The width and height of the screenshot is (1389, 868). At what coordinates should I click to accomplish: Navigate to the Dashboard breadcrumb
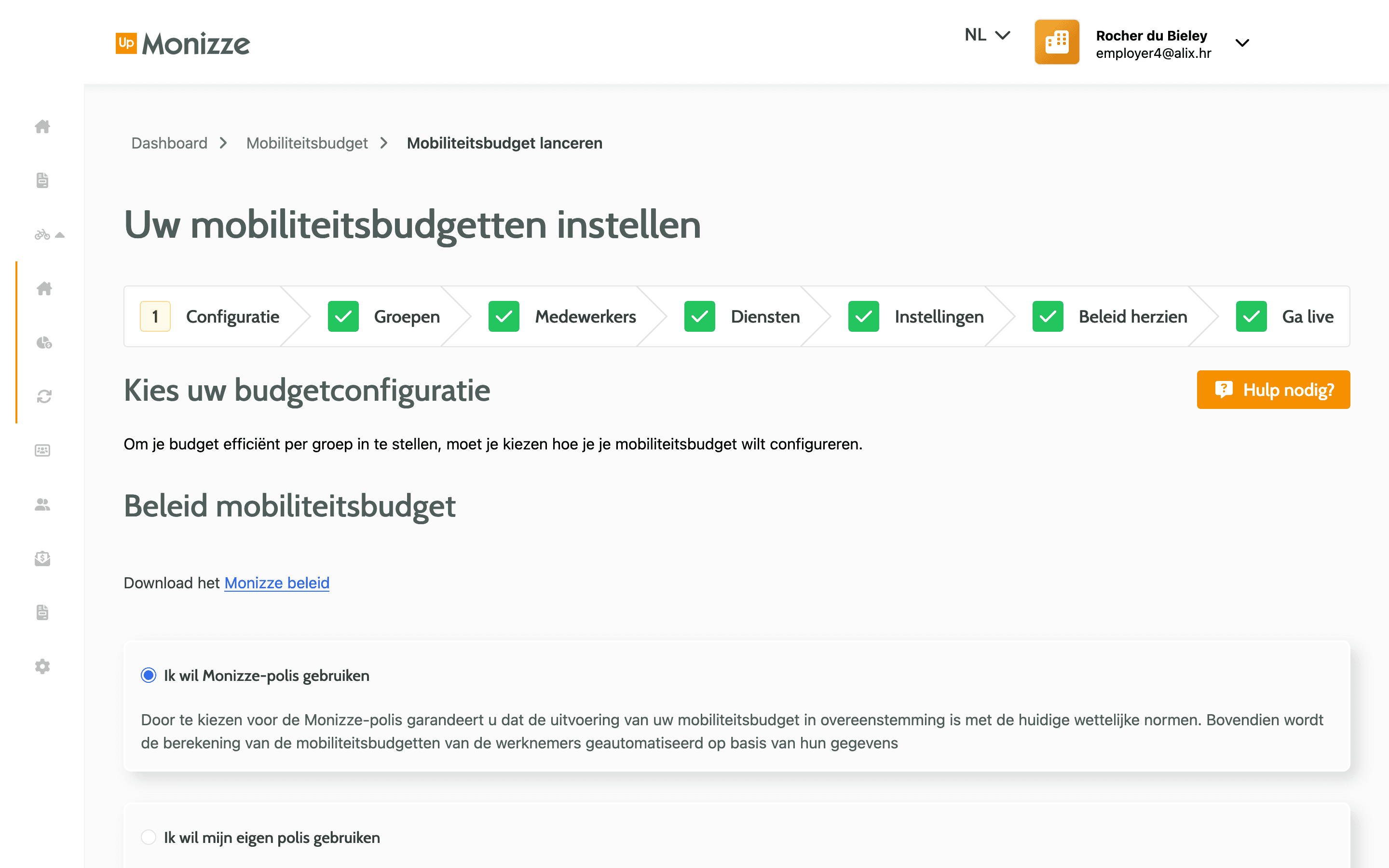(169, 143)
